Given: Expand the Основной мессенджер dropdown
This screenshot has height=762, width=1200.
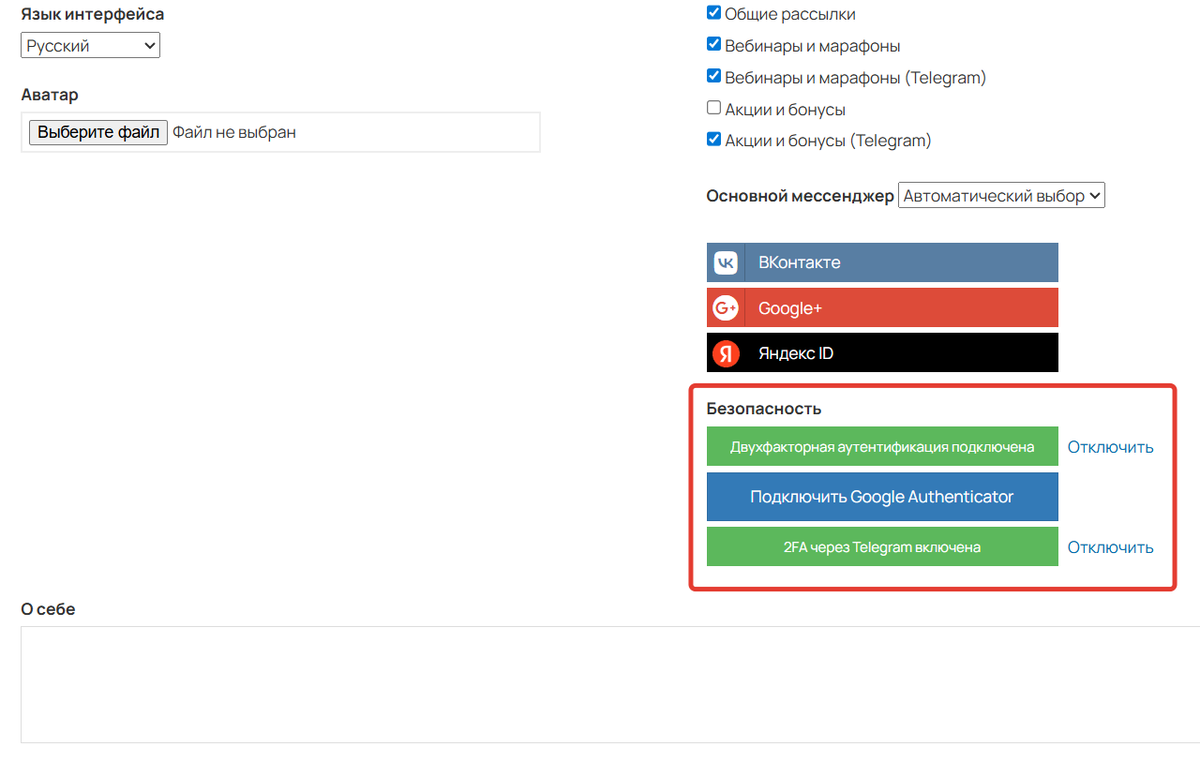Looking at the screenshot, I should point(1001,196).
